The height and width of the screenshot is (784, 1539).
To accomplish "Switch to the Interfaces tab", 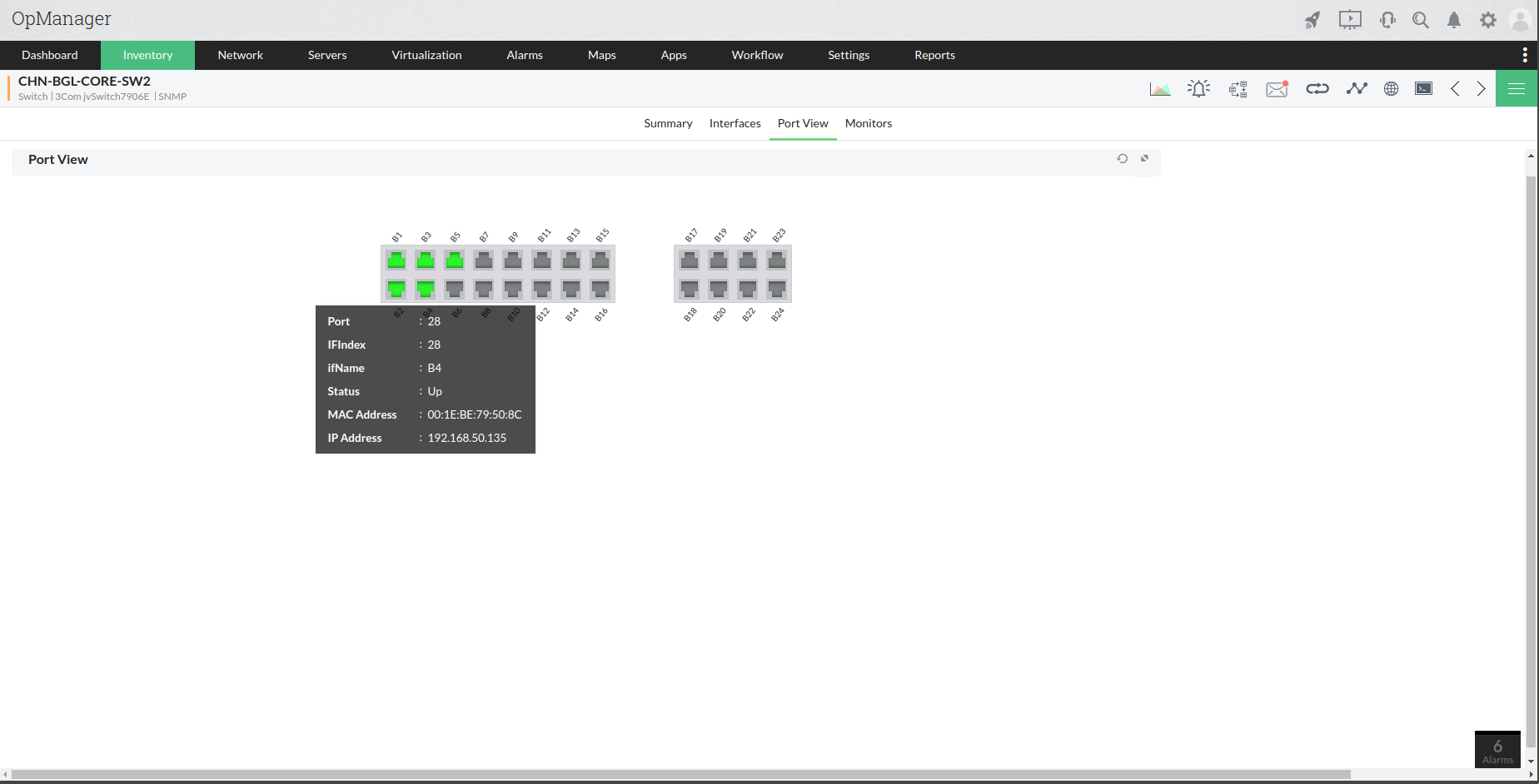I will (735, 123).
